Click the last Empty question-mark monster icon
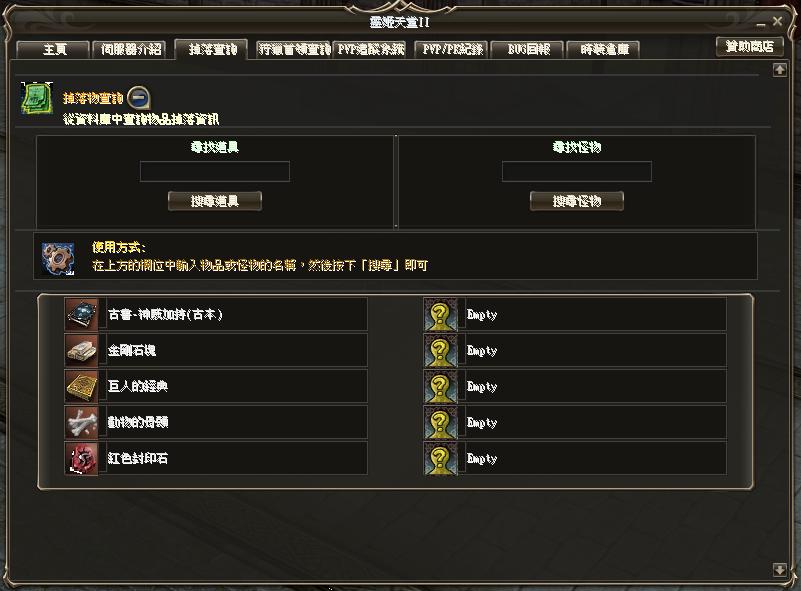 [441, 458]
